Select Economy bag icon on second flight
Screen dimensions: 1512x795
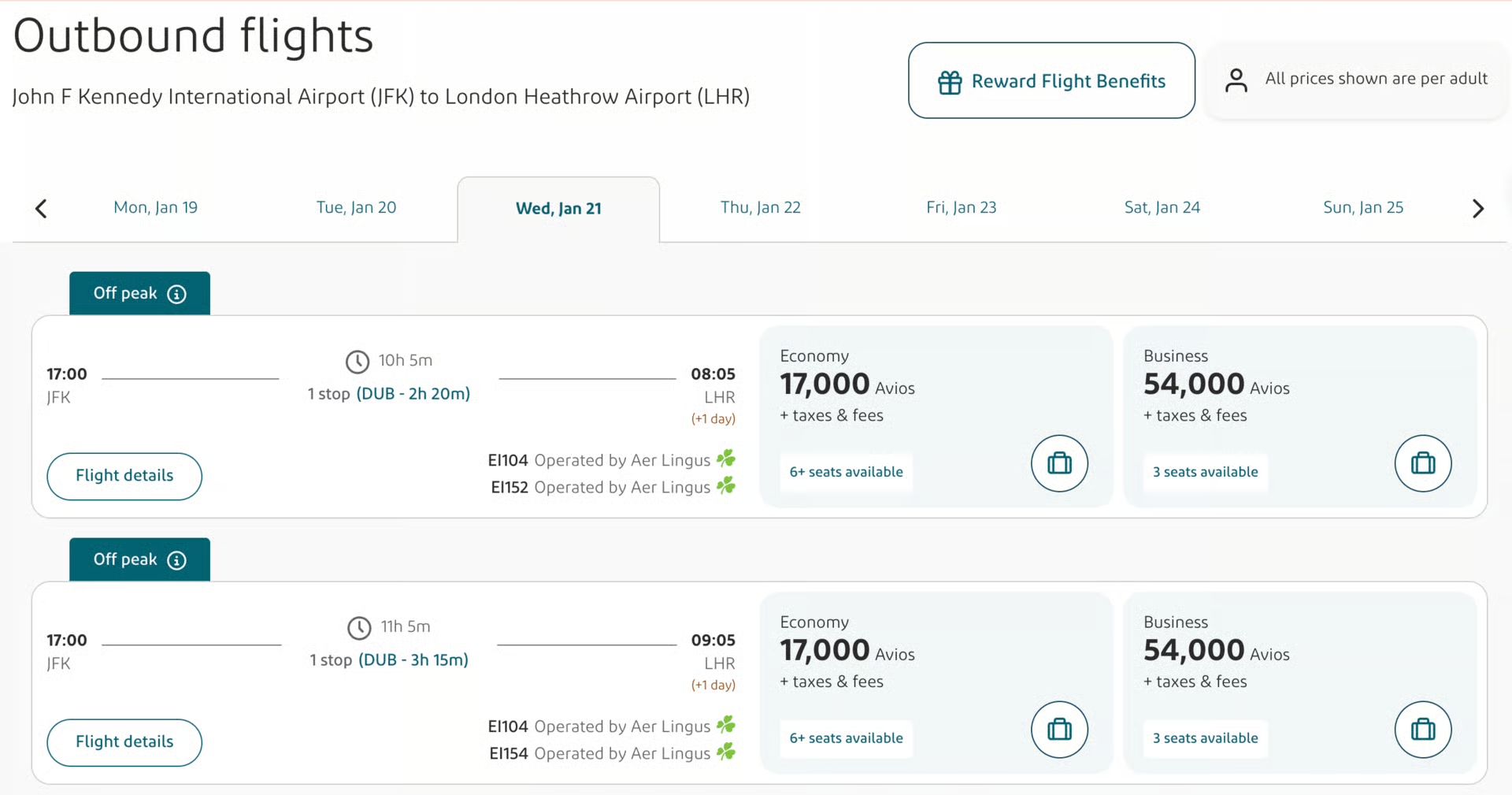coord(1059,730)
